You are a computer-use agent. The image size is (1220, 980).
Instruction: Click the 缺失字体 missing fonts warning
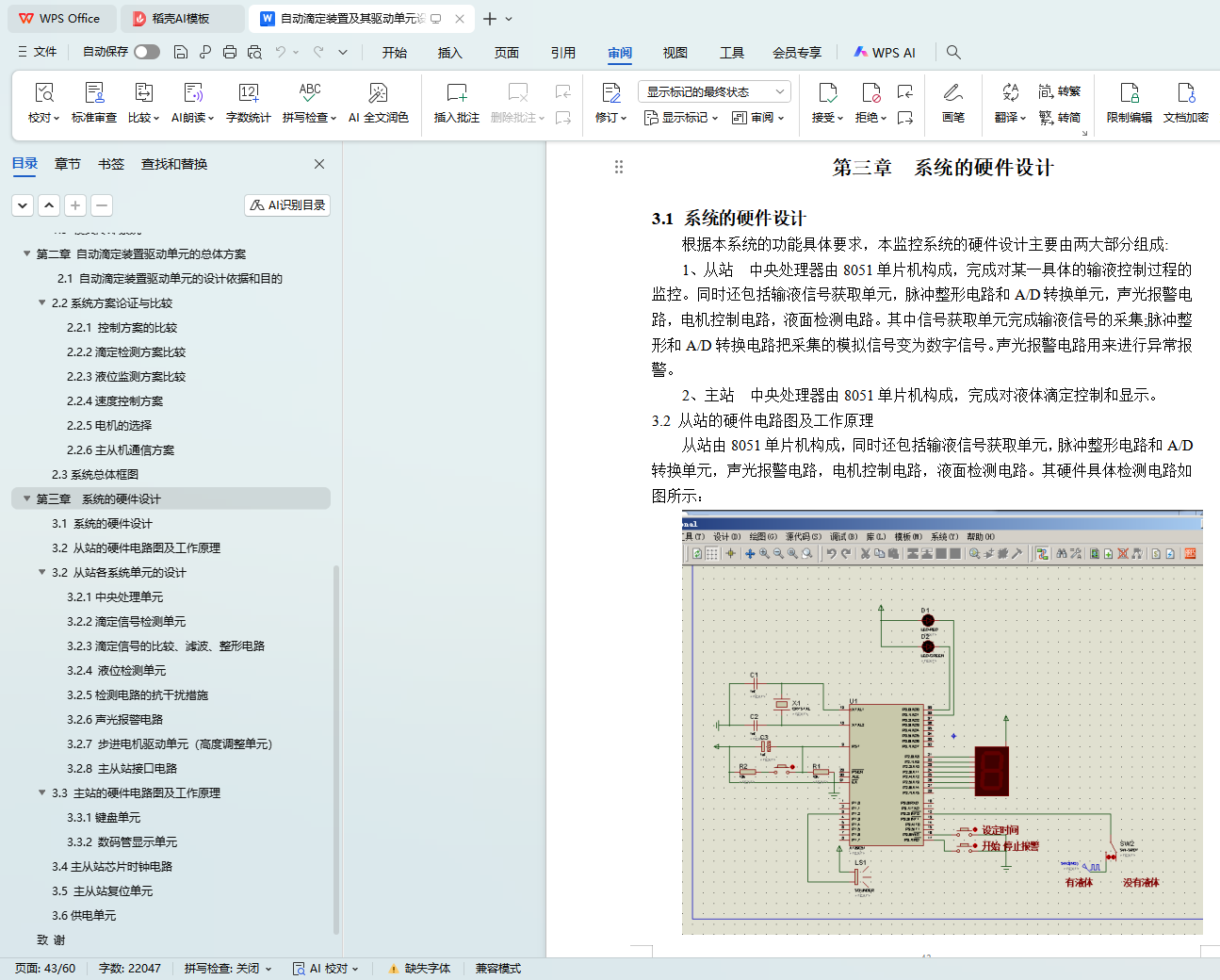click(419, 969)
